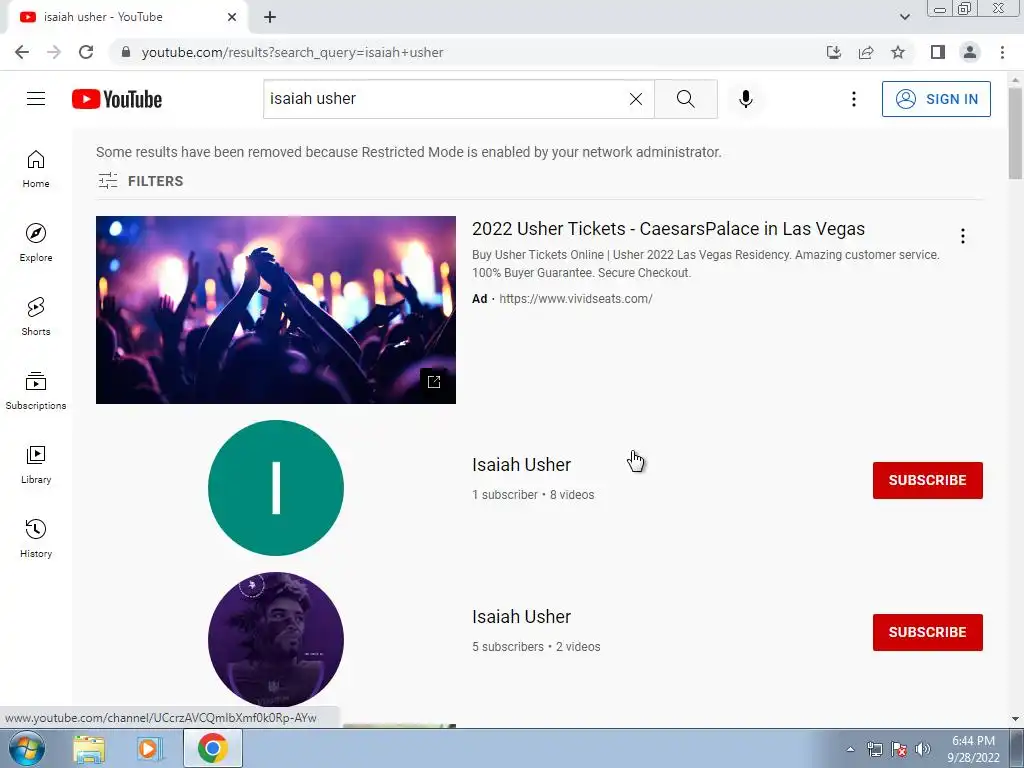1024x768 pixels.
Task: Open the Chrome three-dot menu
Action: (1002, 52)
